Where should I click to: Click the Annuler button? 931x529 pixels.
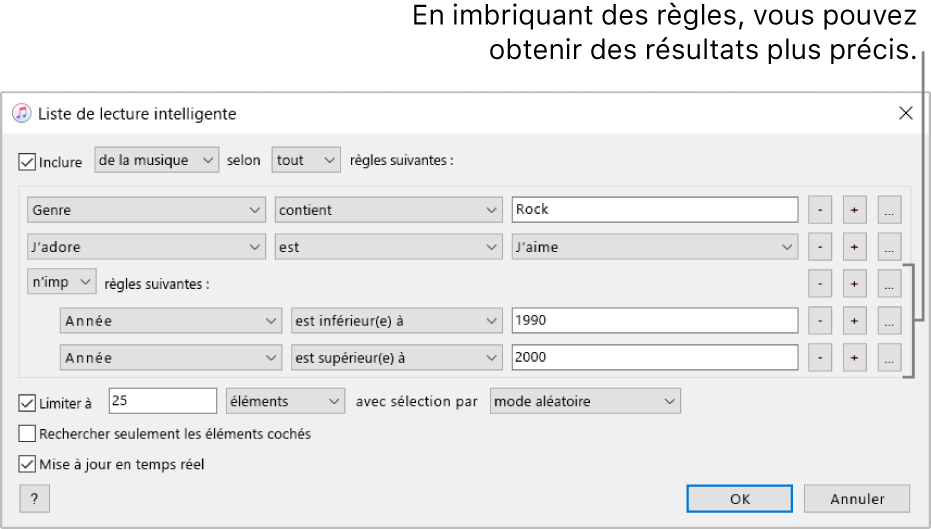(x=857, y=499)
